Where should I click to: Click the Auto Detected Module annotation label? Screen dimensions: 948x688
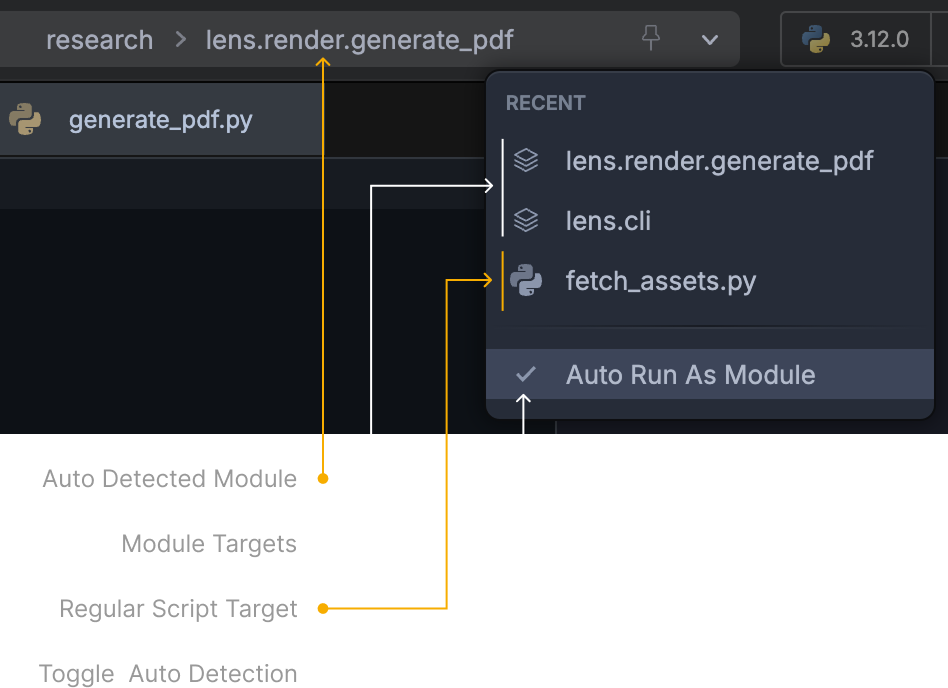(169, 478)
